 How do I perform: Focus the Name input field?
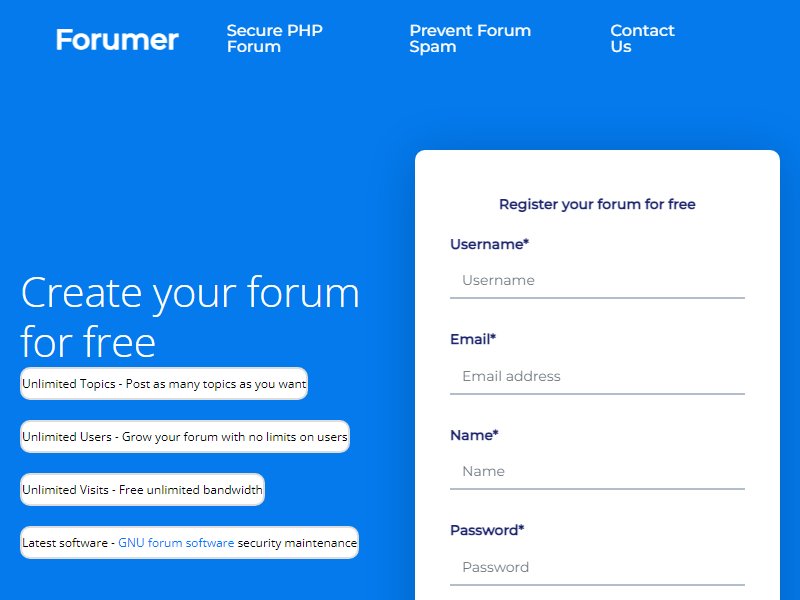[x=597, y=471]
